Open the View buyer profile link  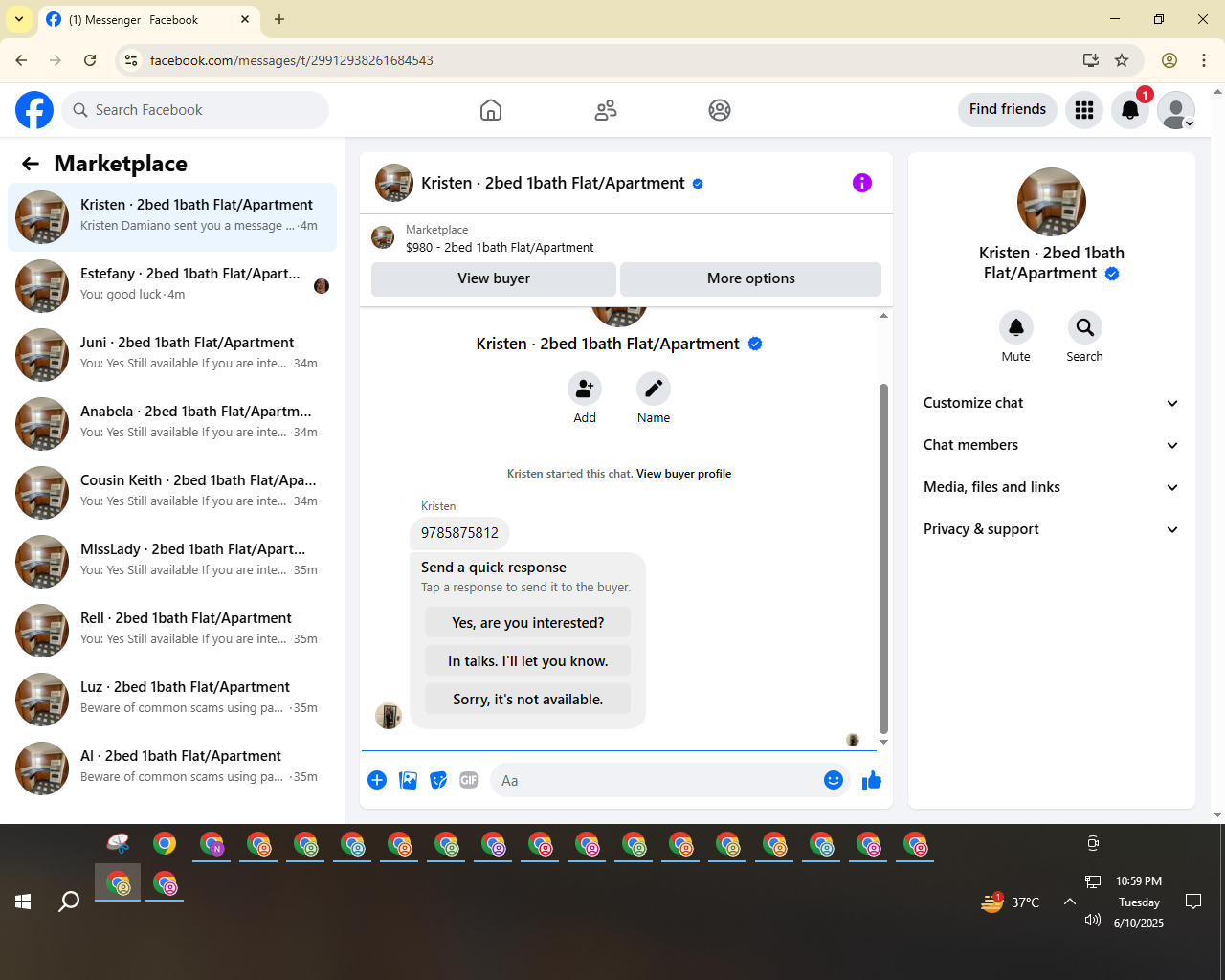[x=683, y=474]
